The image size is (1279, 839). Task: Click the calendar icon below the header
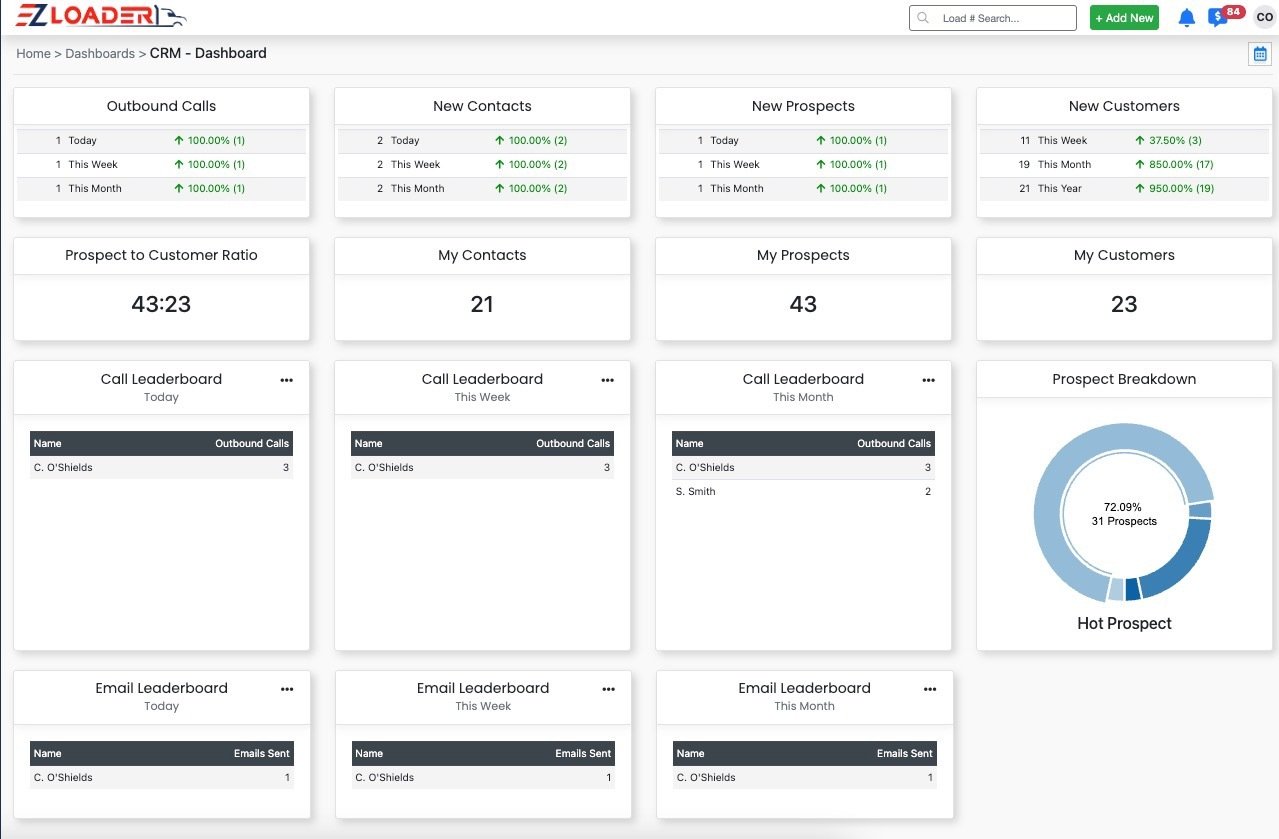pyautogui.click(x=1260, y=54)
